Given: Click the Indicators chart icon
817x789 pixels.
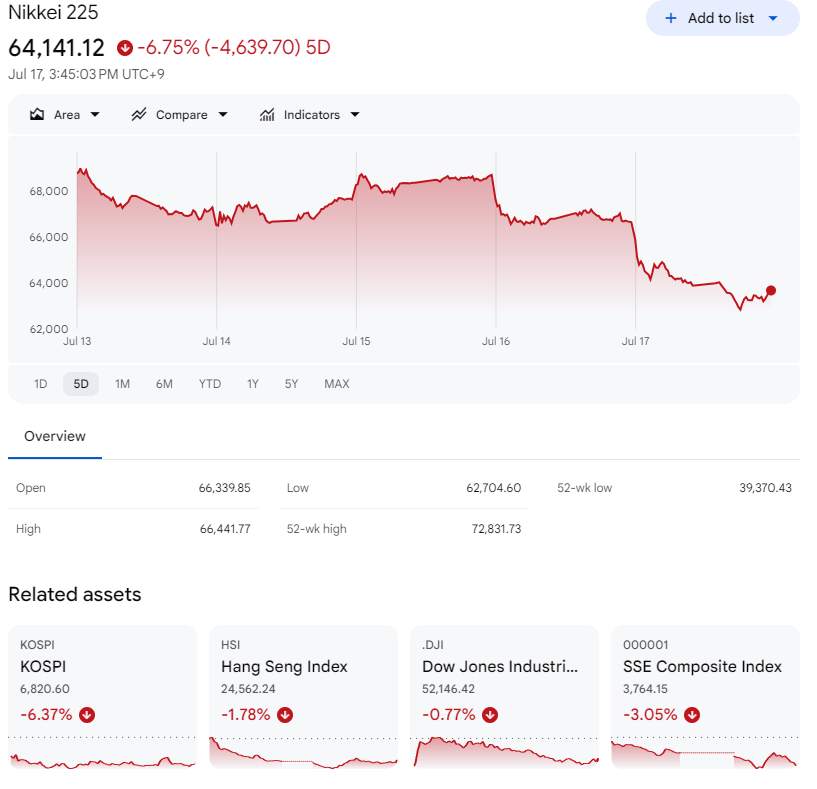Looking at the screenshot, I should [267, 115].
